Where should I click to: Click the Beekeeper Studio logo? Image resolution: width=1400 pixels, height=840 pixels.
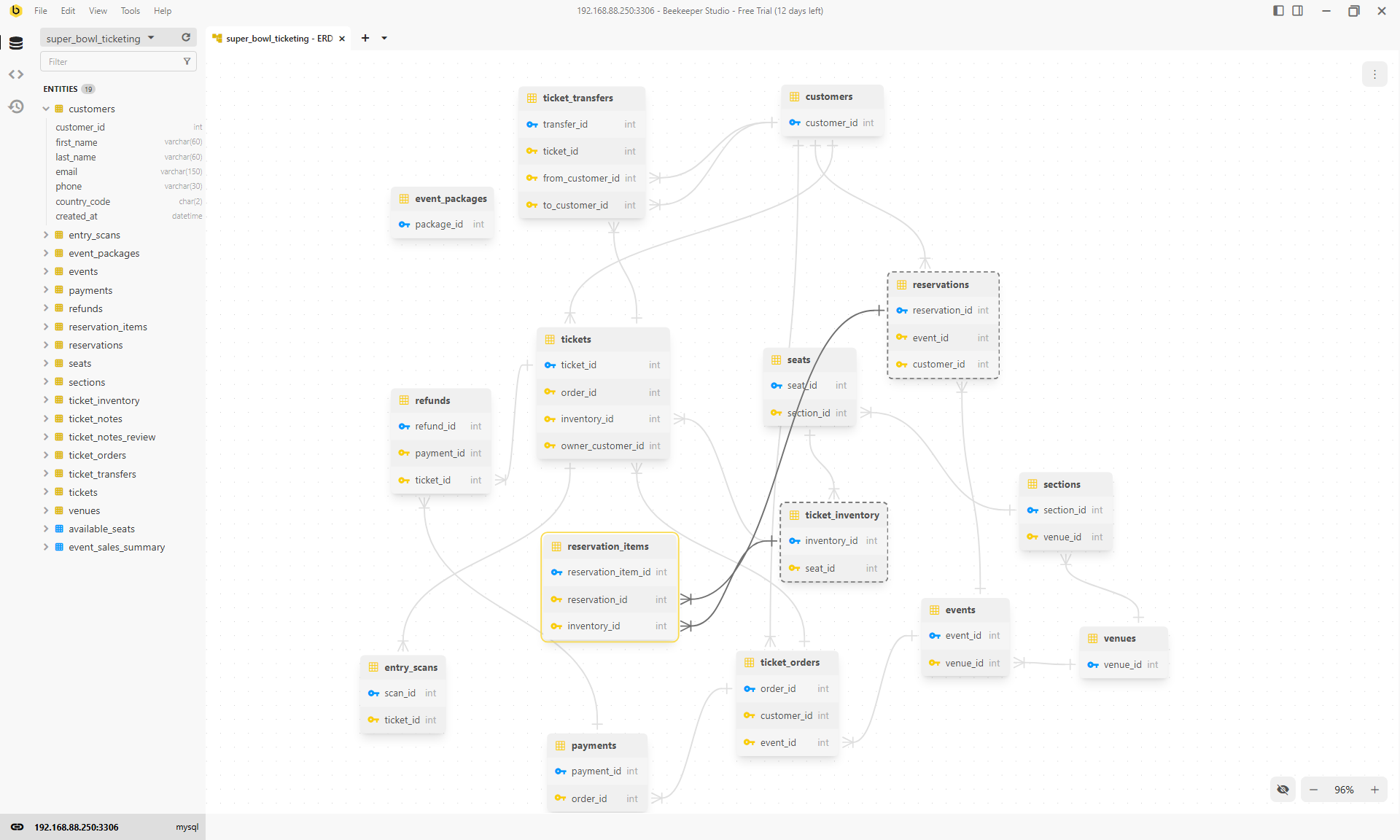pos(15,10)
